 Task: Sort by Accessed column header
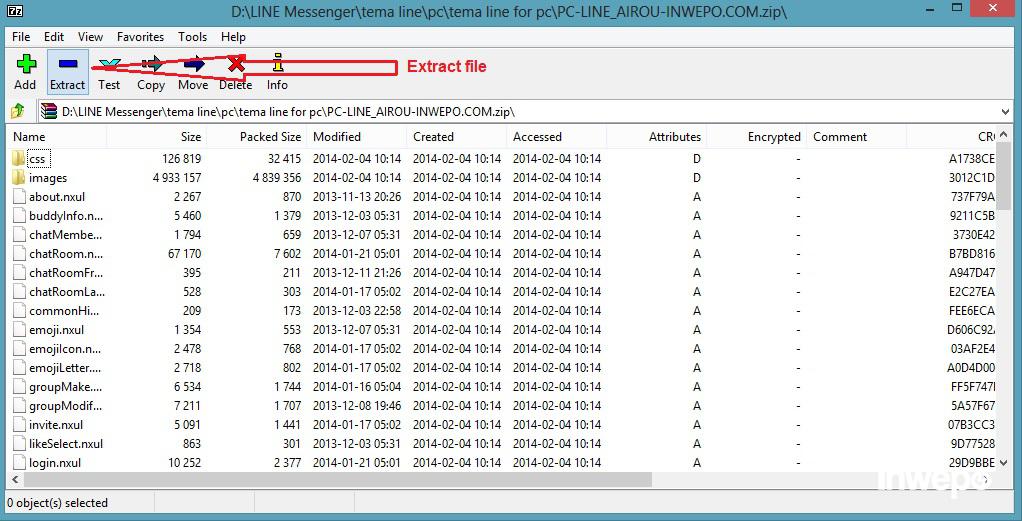click(557, 137)
